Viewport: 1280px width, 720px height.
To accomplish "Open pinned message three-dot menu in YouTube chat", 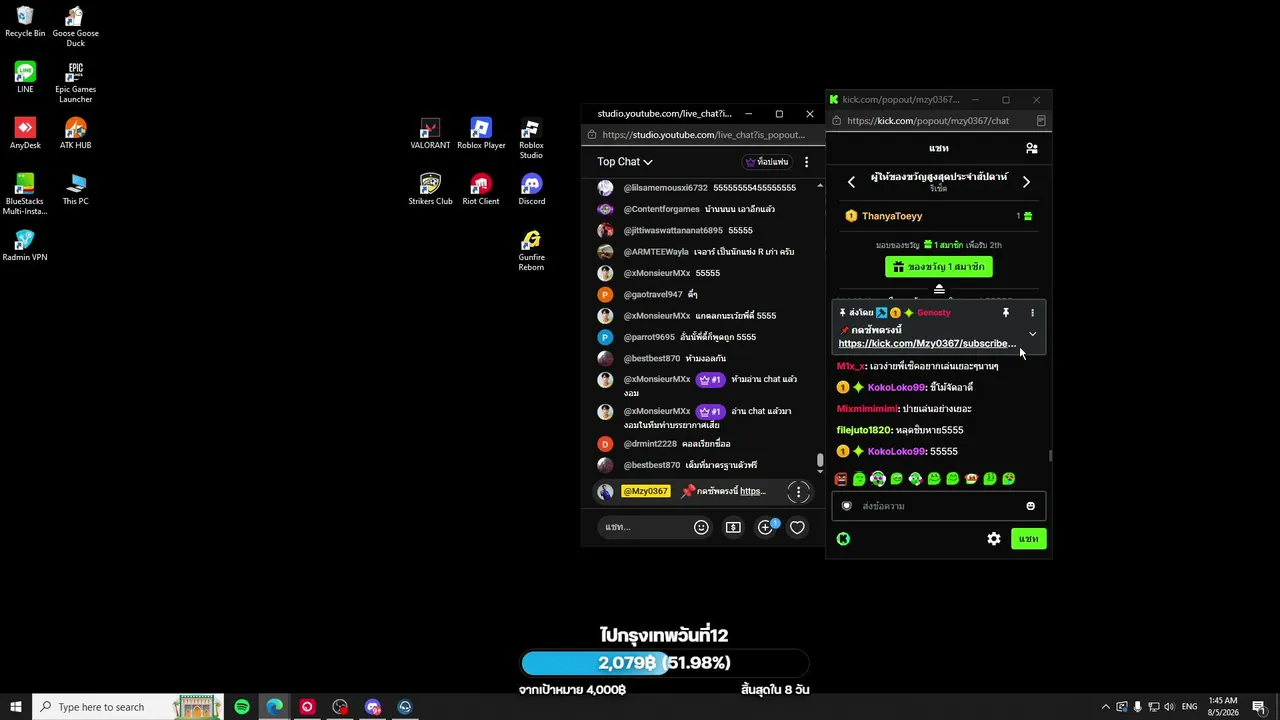I will (x=798, y=491).
